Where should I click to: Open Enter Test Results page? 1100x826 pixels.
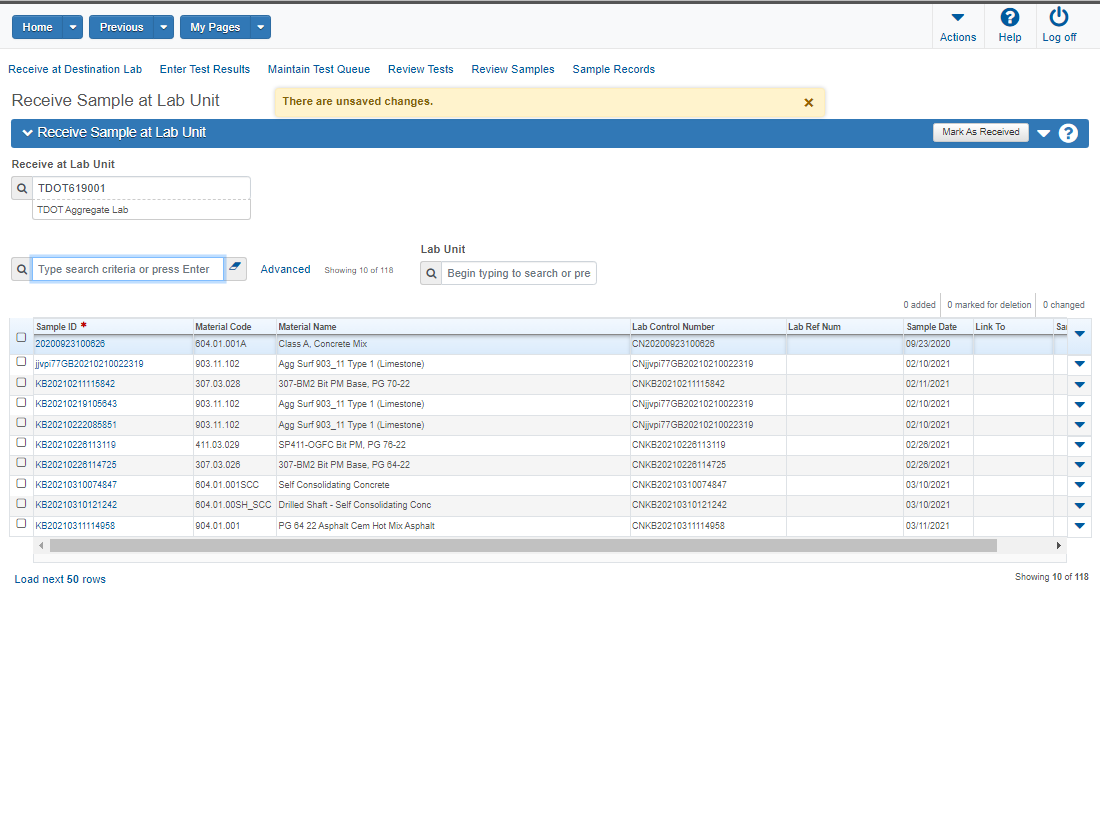tap(205, 69)
